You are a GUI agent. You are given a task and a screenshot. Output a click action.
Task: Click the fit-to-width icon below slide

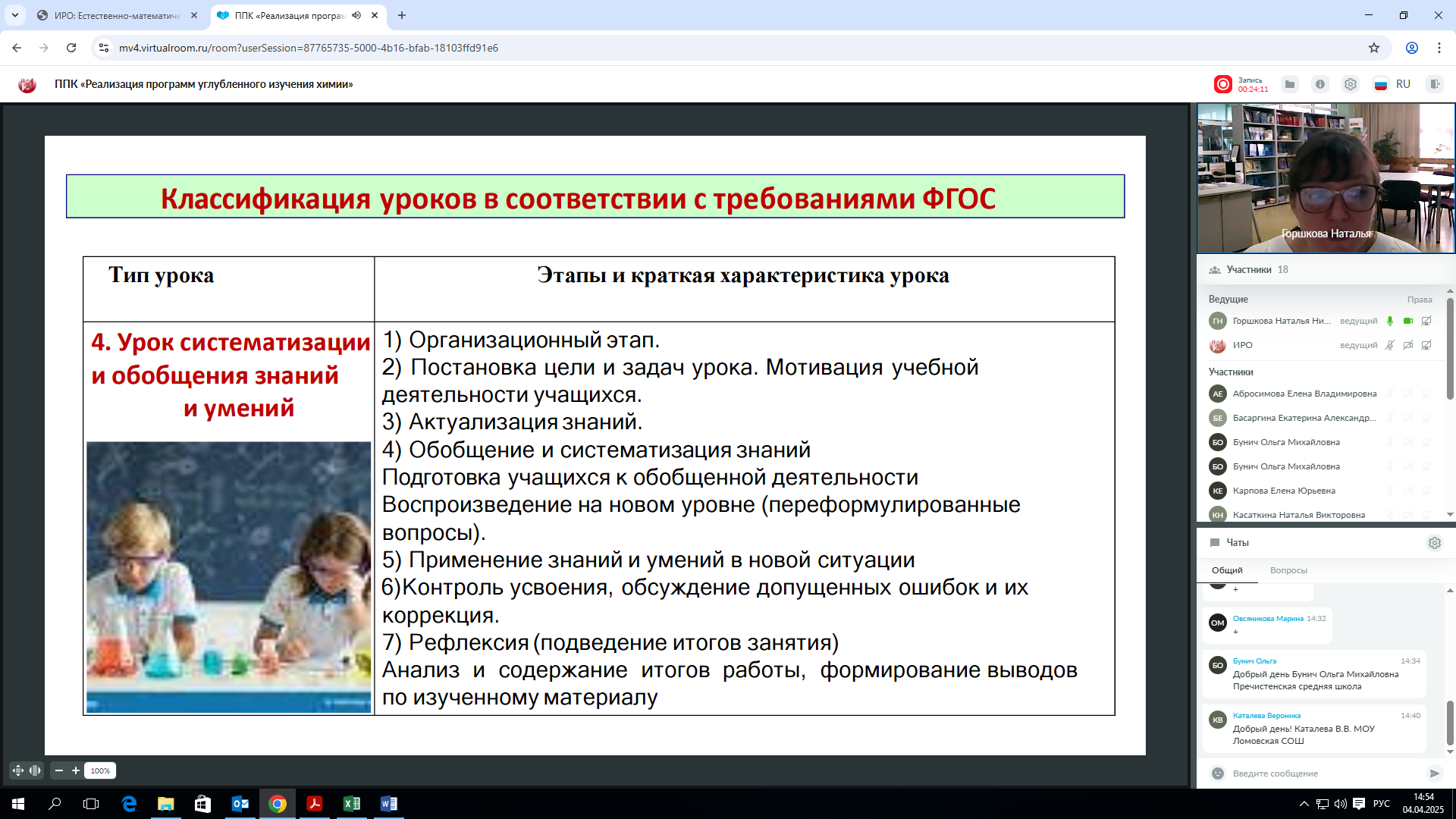click(x=35, y=770)
